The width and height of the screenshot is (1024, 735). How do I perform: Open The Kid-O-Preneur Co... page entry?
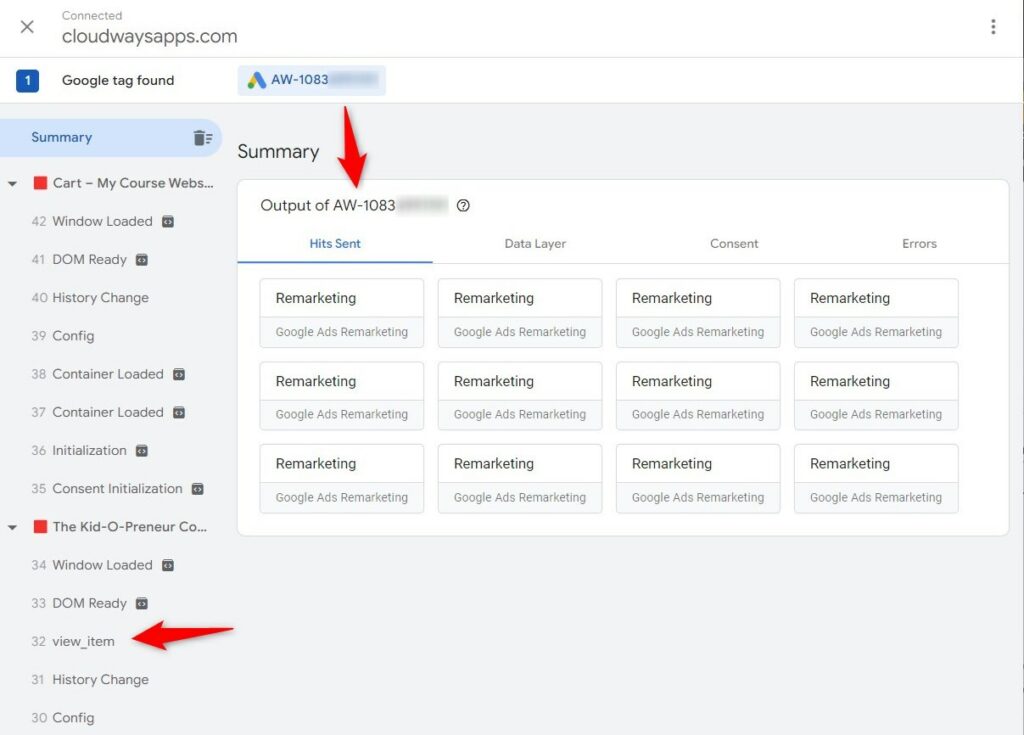pos(129,527)
